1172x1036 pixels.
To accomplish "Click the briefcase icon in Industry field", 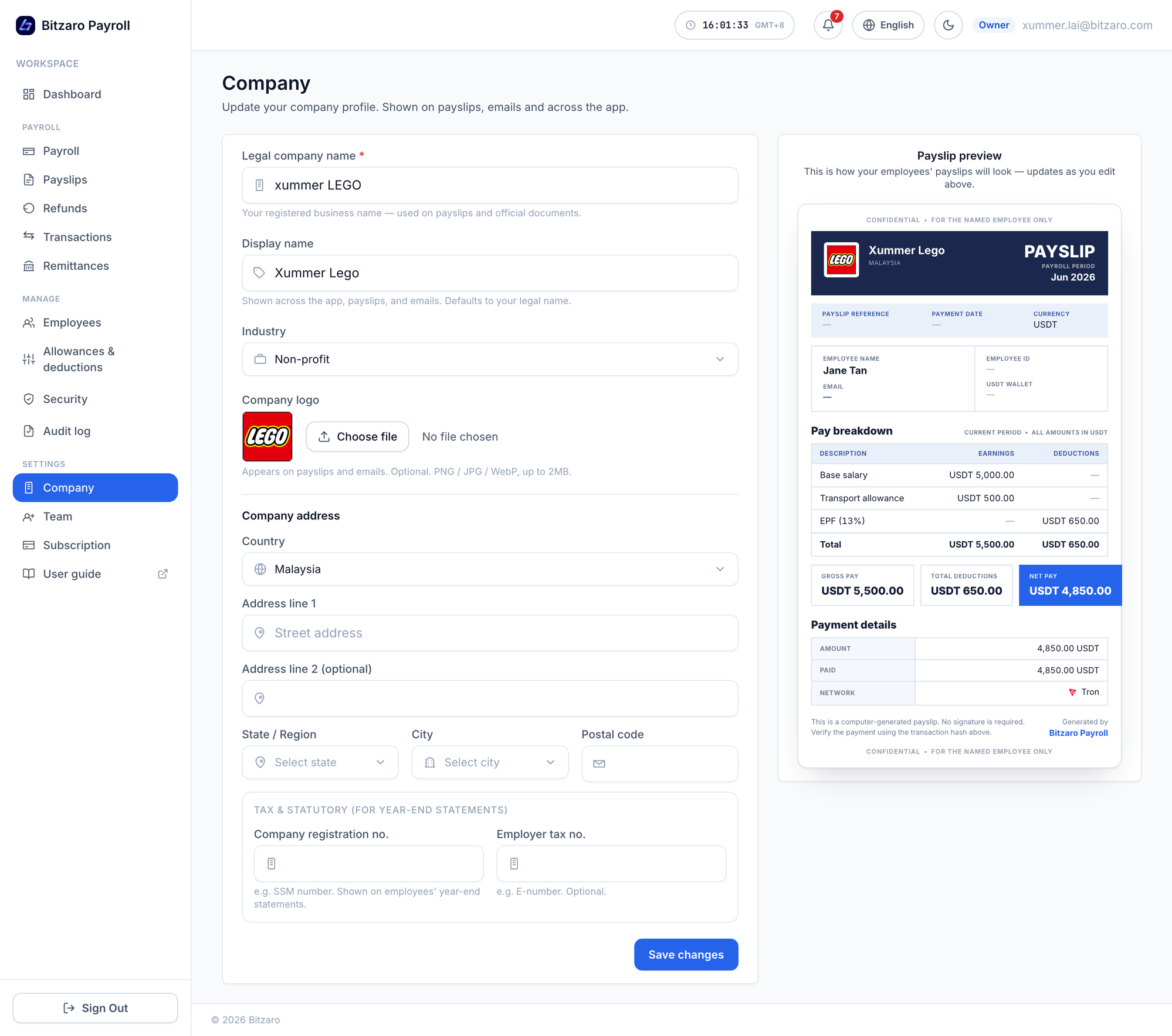I will coord(260,359).
